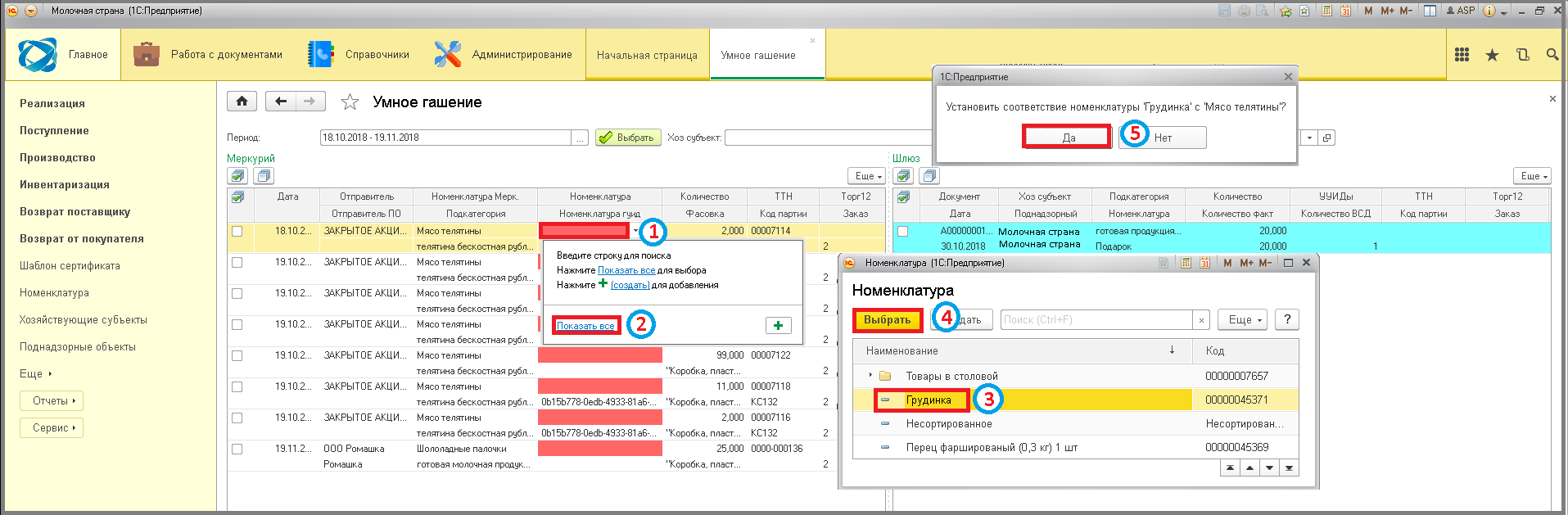The height and width of the screenshot is (515, 1568).
Task: Click the M+ memory button in main title bar
Action: click(1387, 11)
